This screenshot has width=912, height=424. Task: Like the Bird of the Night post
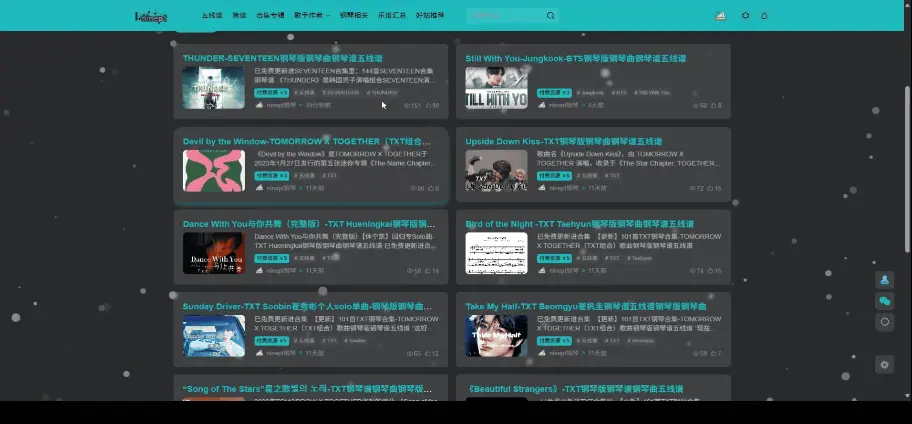click(x=715, y=271)
